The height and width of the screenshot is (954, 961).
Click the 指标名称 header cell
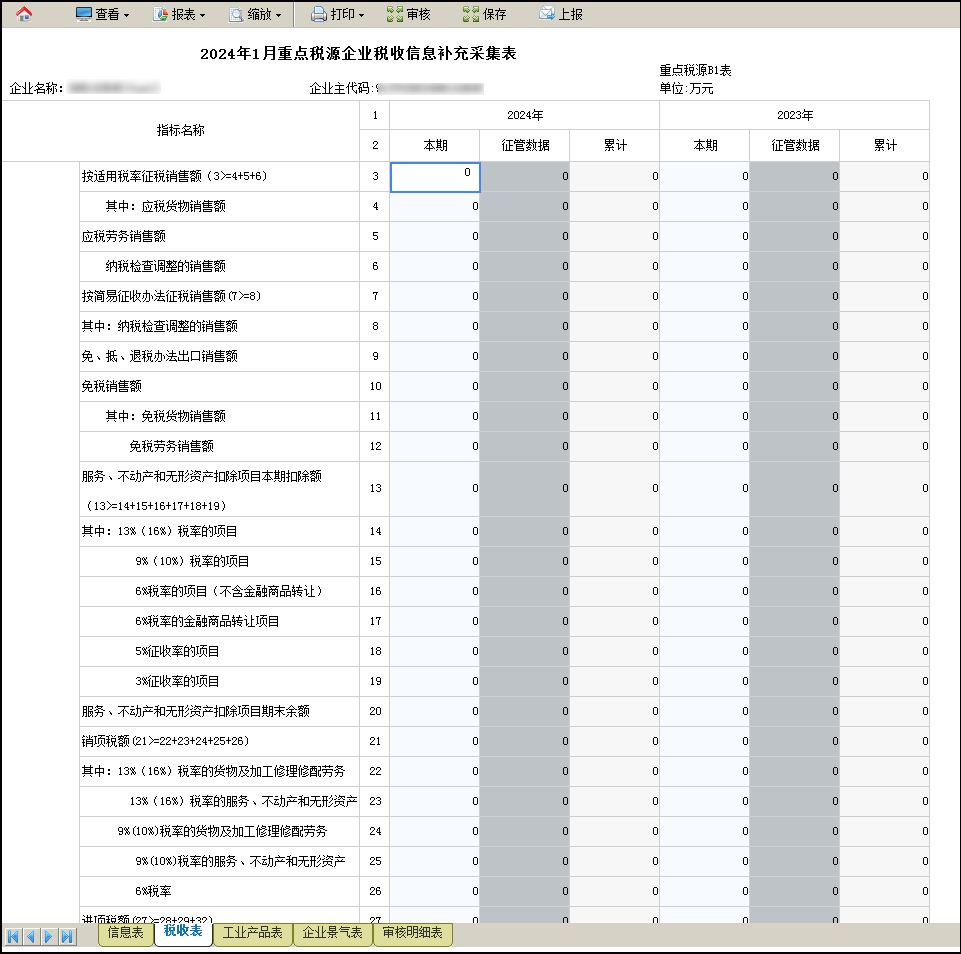click(180, 131)
